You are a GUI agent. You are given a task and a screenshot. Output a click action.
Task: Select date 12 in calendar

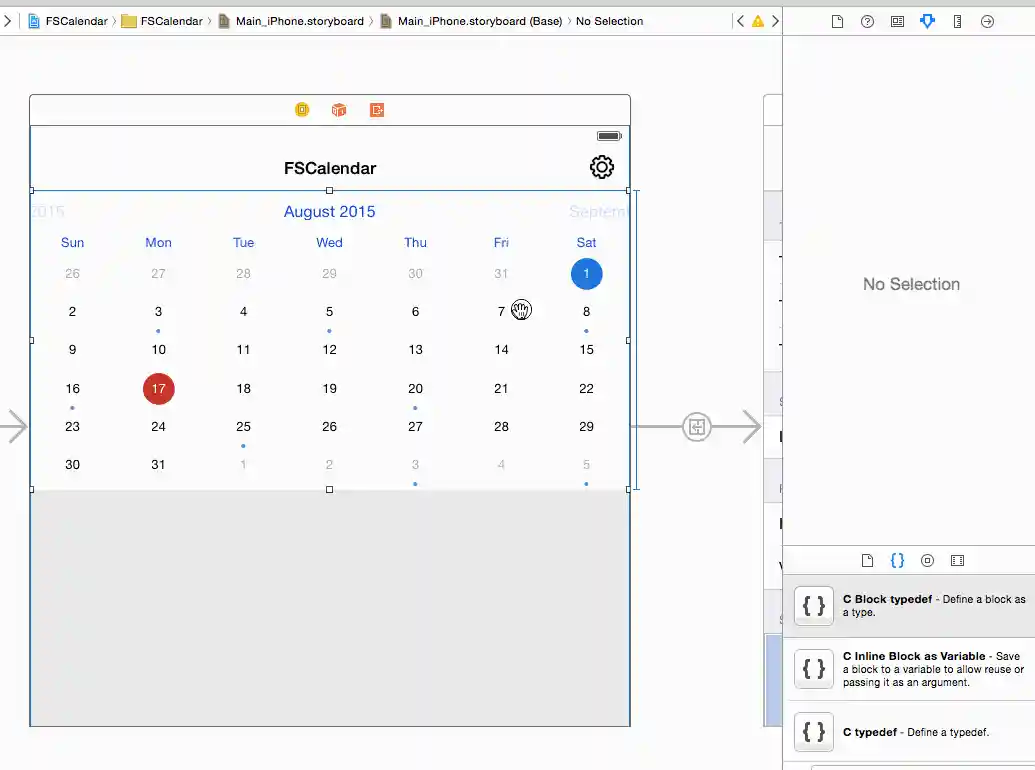329,350
